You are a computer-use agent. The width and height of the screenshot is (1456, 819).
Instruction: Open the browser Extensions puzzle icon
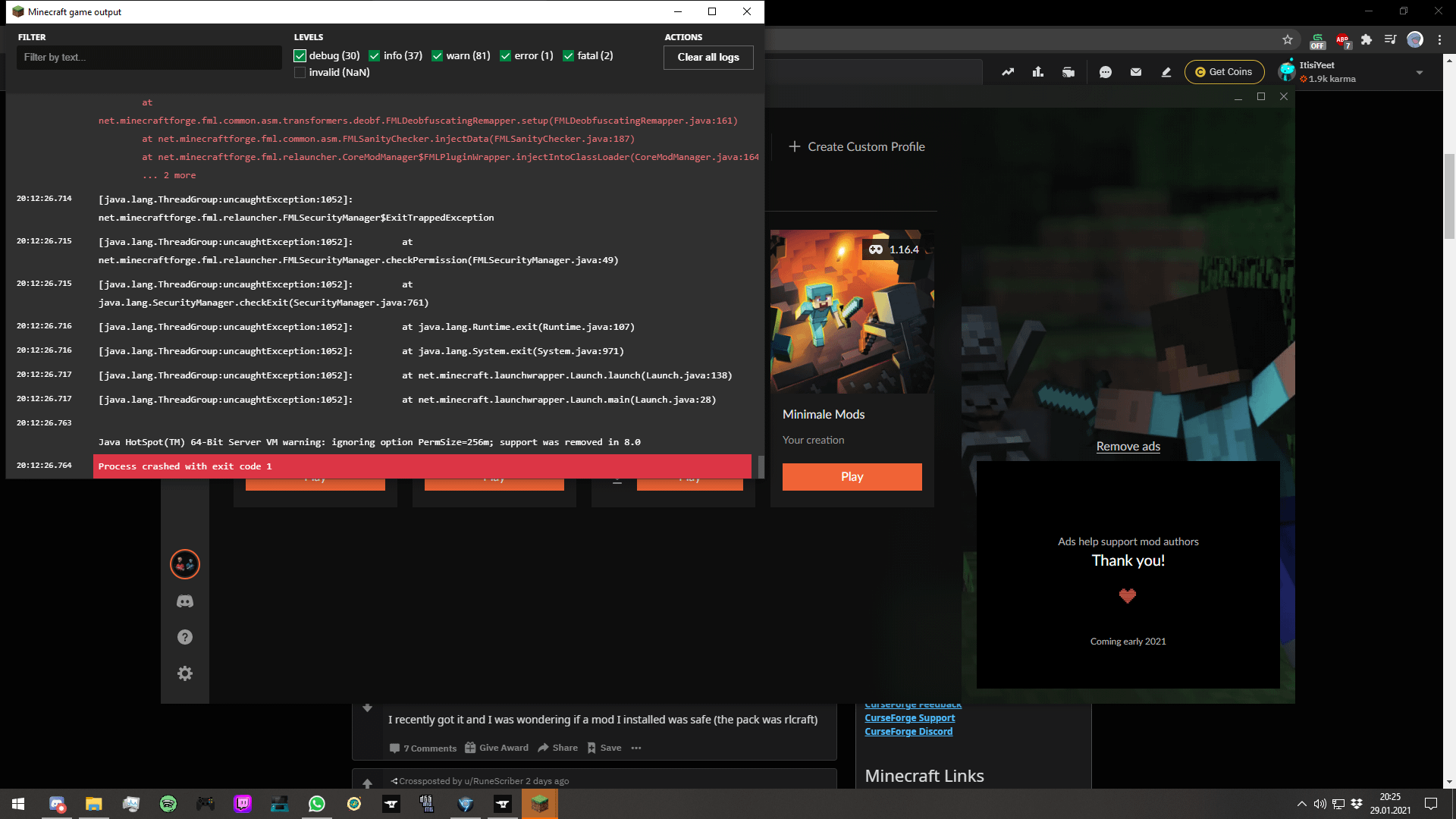click(x=1367, y=39)
